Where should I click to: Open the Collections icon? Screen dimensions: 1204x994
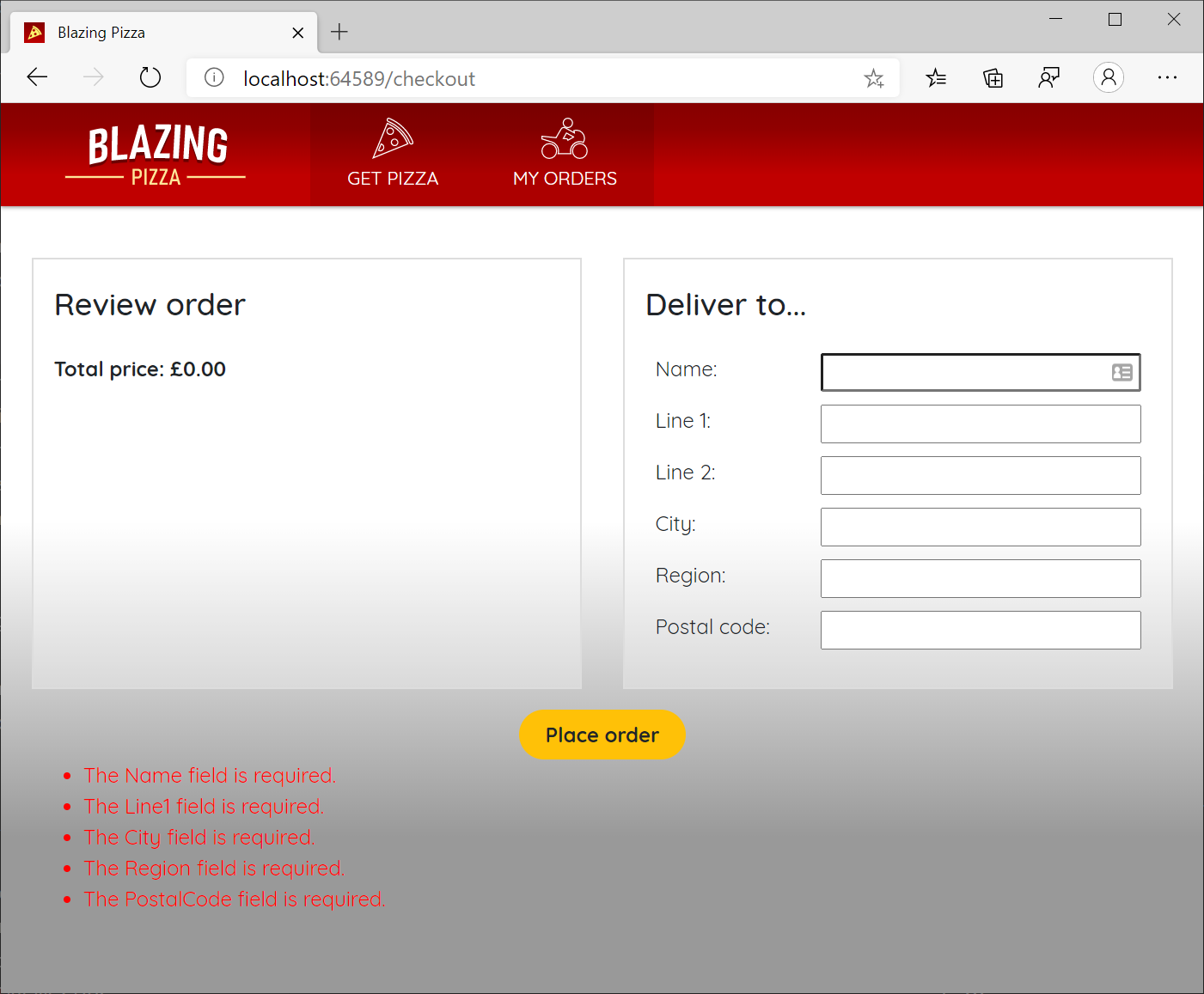click(x=993, y=78)
